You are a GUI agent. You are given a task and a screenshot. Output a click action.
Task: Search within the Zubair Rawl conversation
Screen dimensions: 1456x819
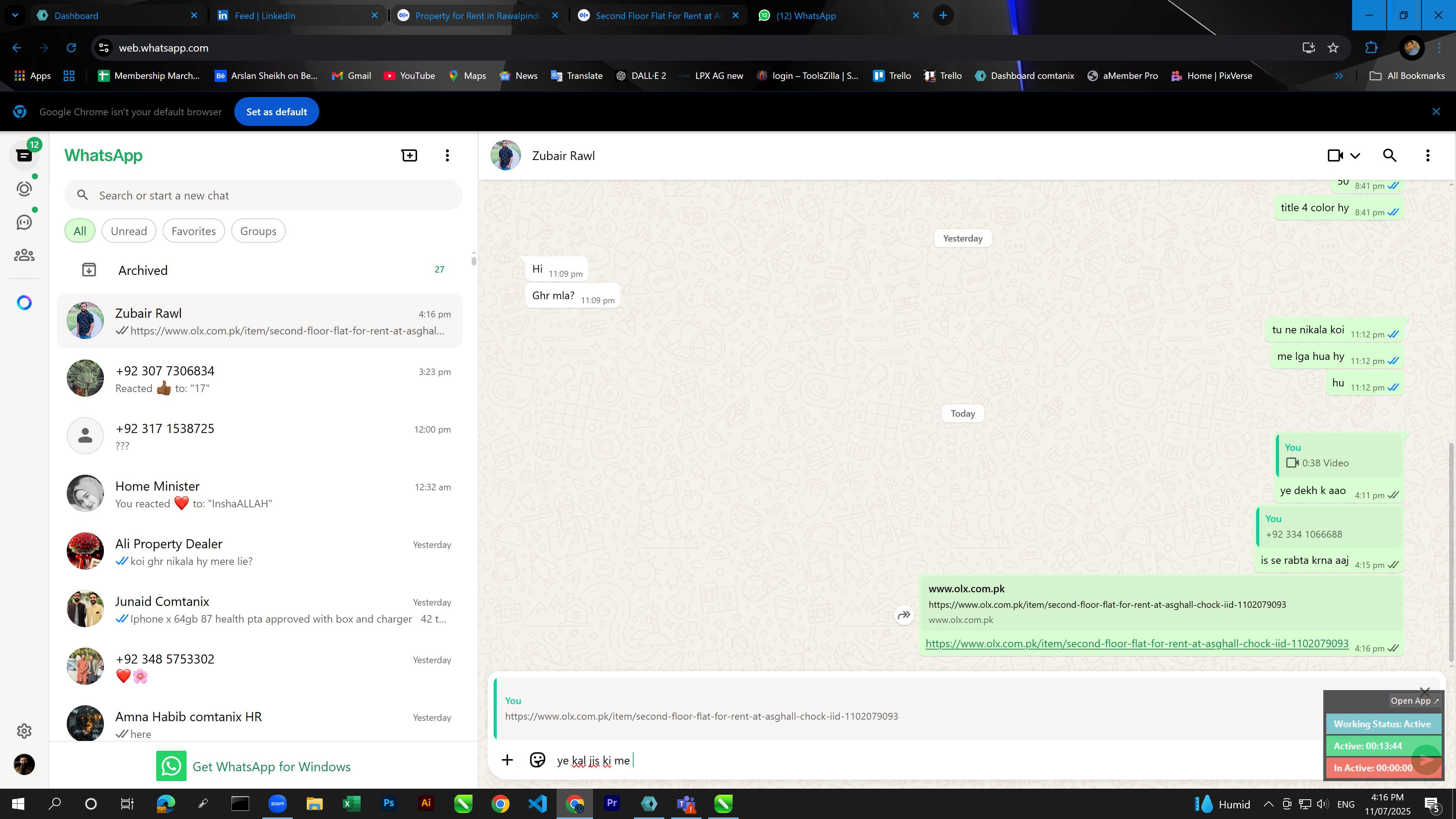pyautogui.click(x=1390, y=155)
